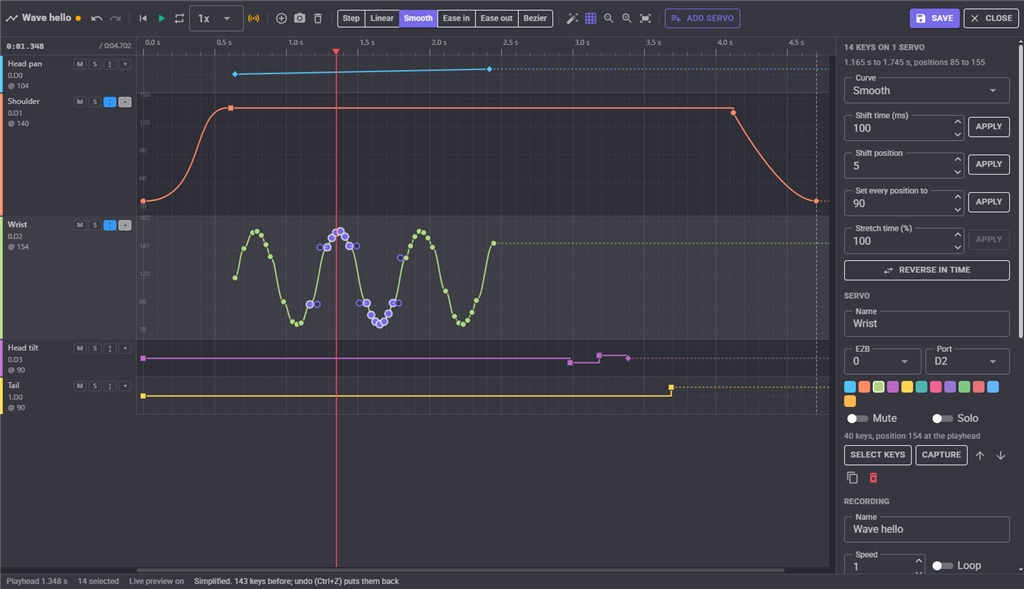
Task: Expand the Head pan track
Action: click(x=125, y=64)
